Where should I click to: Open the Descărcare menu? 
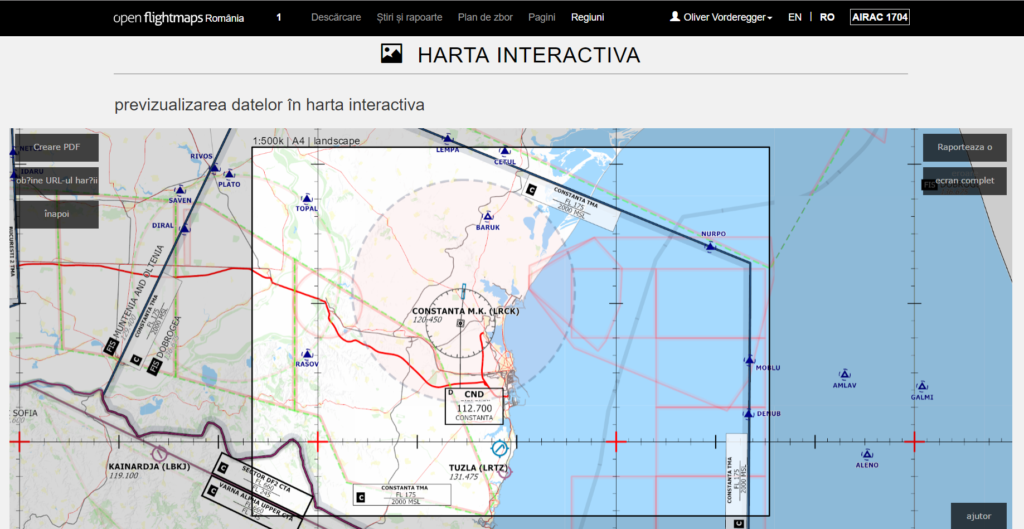[x=336, y=17]
